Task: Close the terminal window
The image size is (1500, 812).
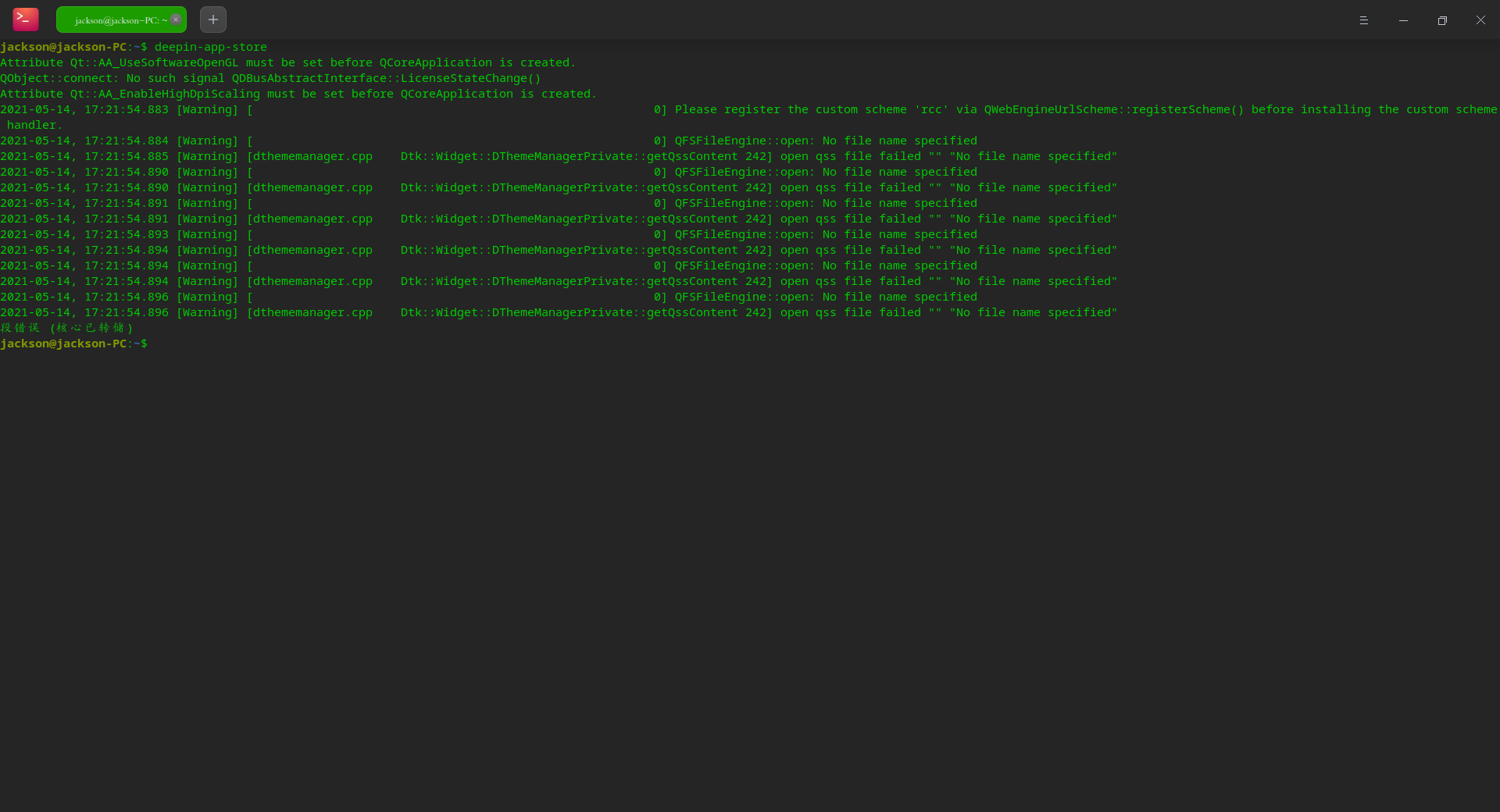Action: (x=1480, y=20)
